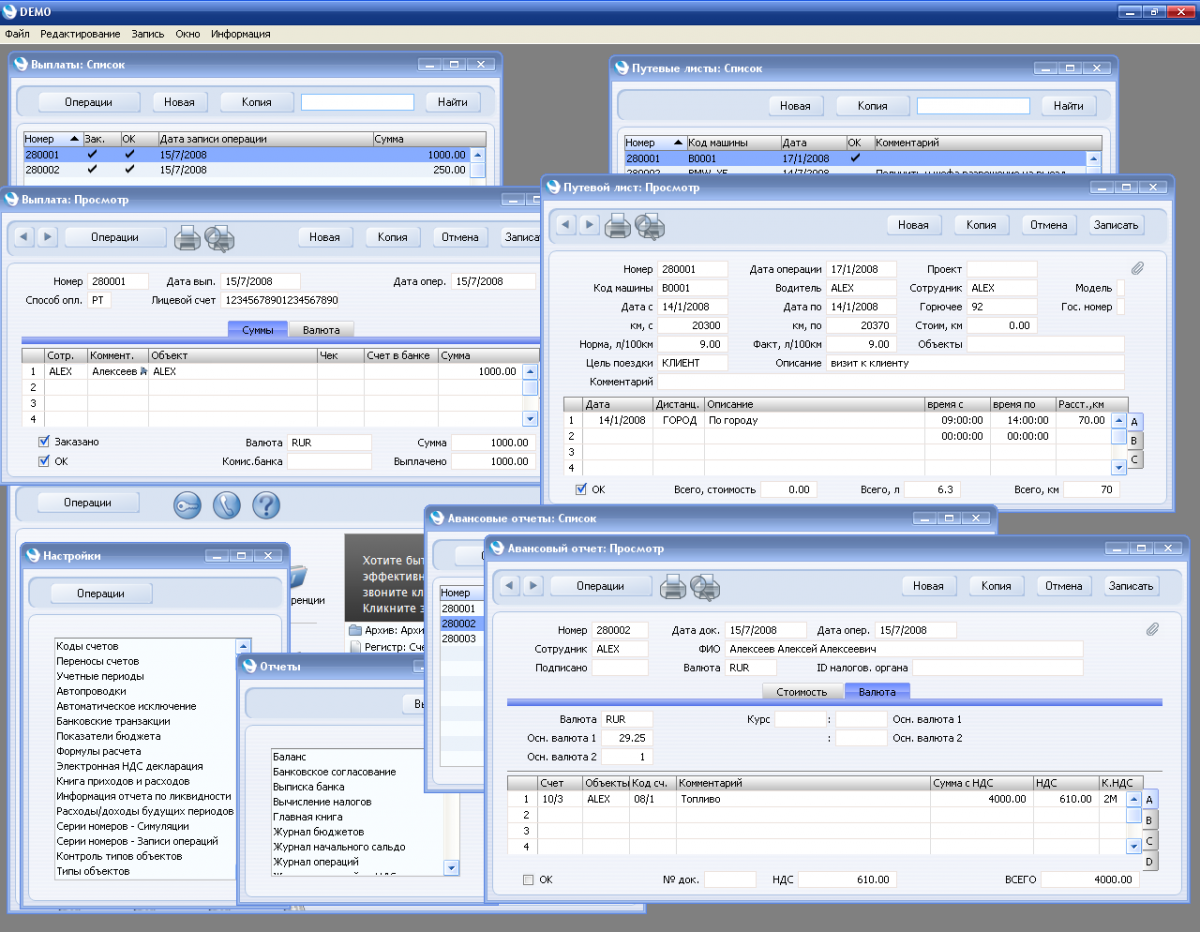This screenshot has height=932, width=1200.
Task: Click the round phone icon in master window
Action: 227,505
